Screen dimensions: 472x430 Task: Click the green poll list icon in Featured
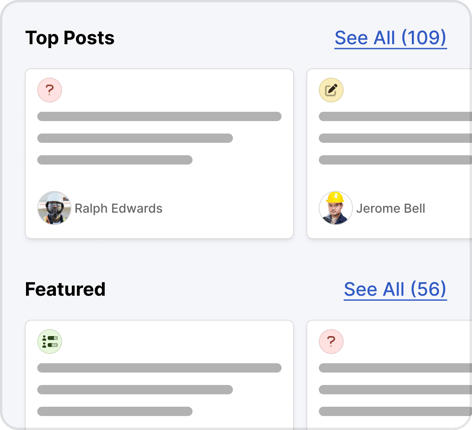(50, 341)
